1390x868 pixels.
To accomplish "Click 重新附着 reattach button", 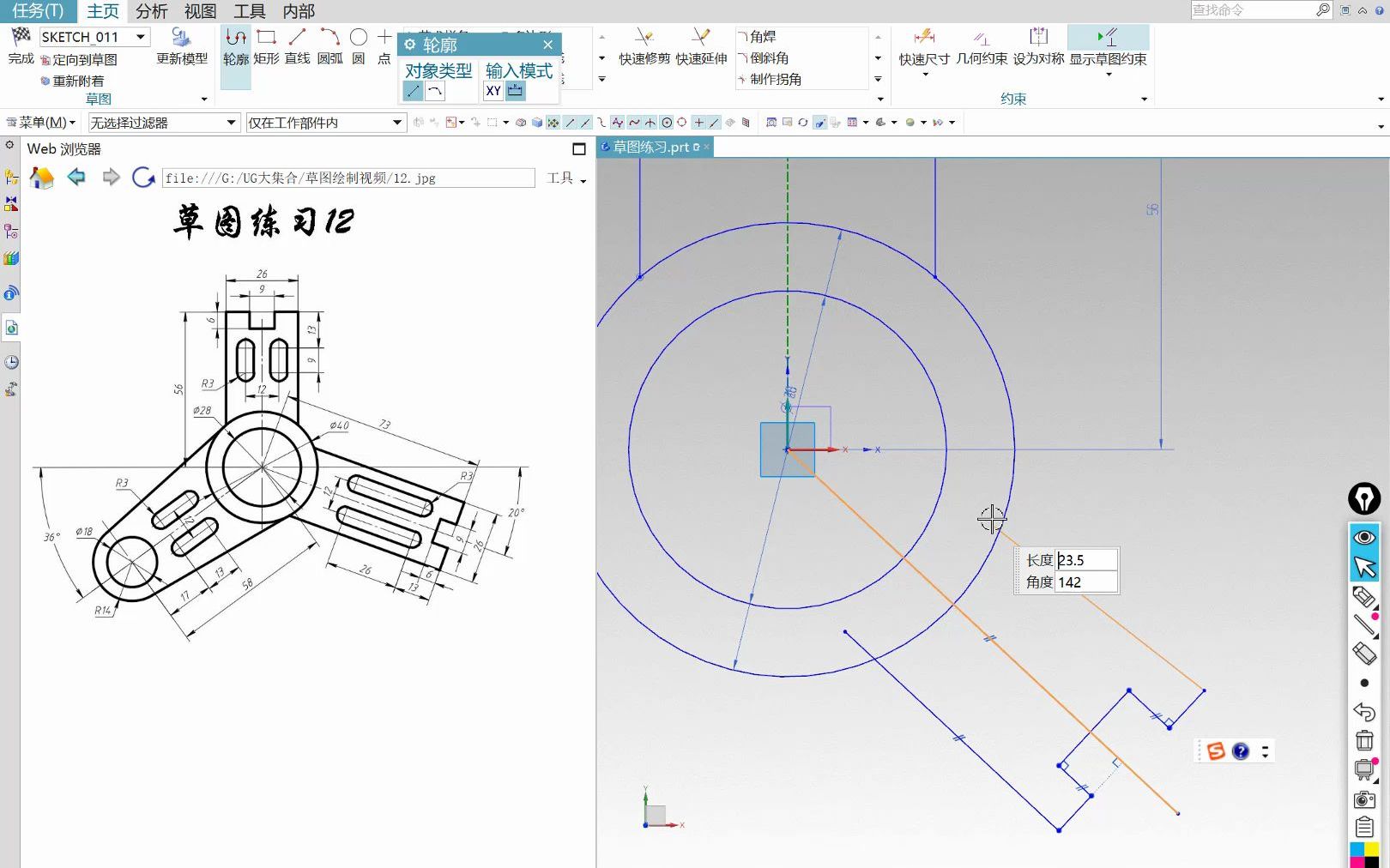I will pyautogui.click(x=72, y=81).
